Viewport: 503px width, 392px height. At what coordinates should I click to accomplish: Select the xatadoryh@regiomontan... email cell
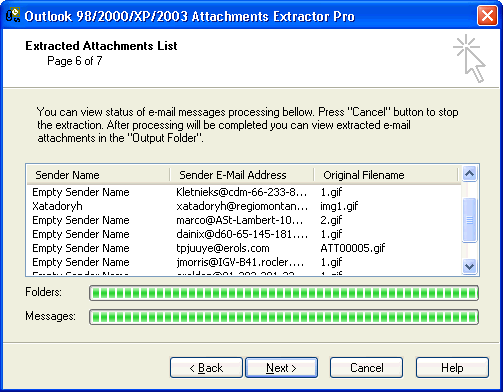point(242,206)
